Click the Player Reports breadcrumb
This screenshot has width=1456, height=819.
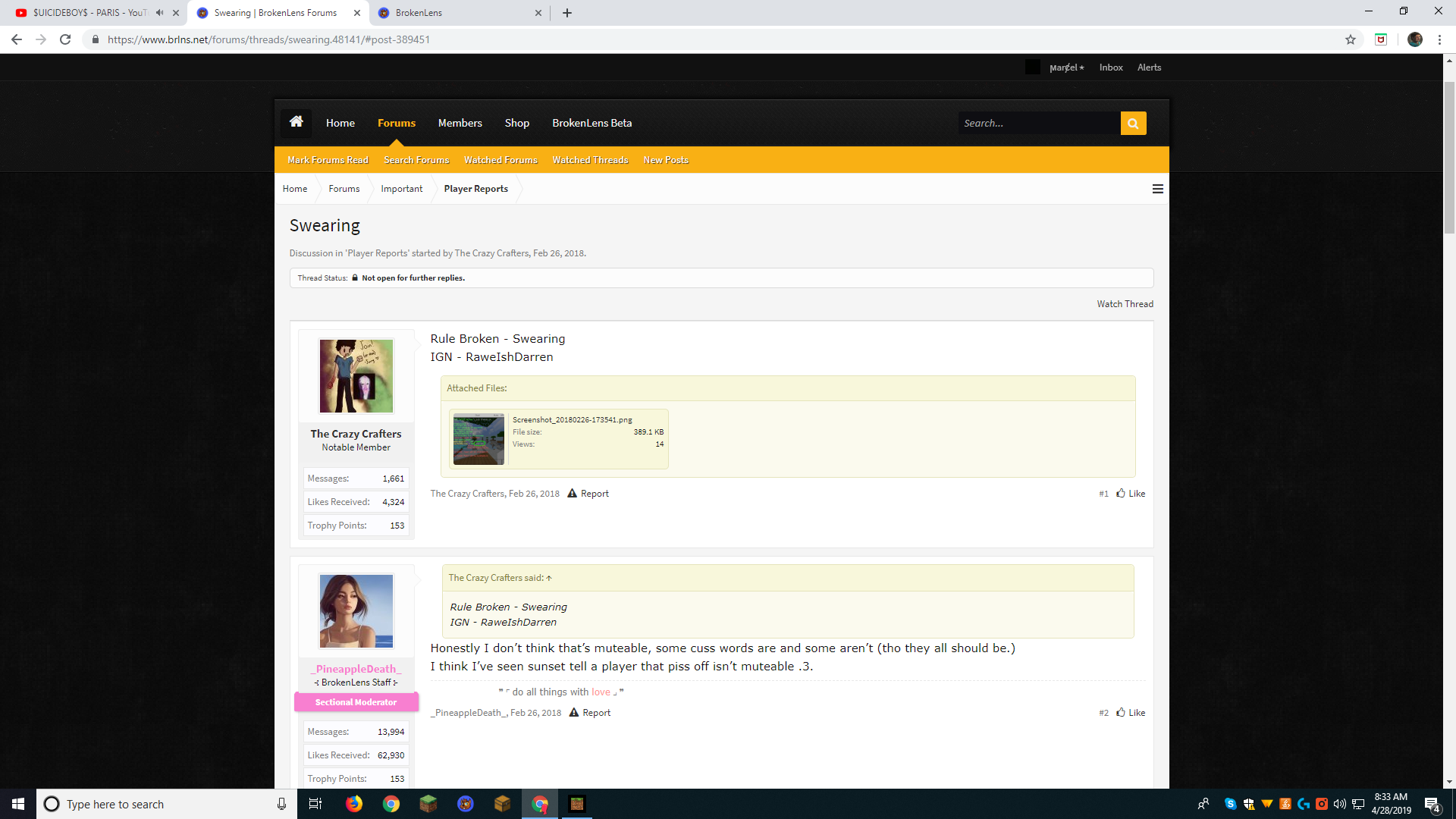(475, 189)
